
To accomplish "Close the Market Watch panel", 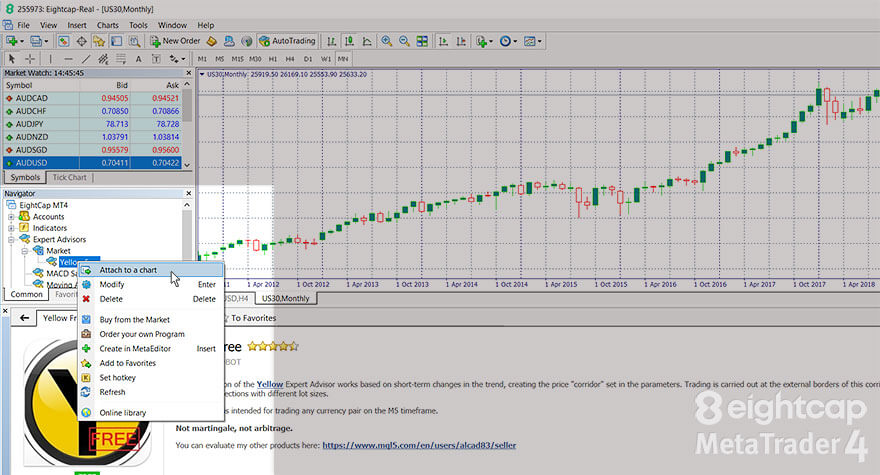I will pos(189,73).
